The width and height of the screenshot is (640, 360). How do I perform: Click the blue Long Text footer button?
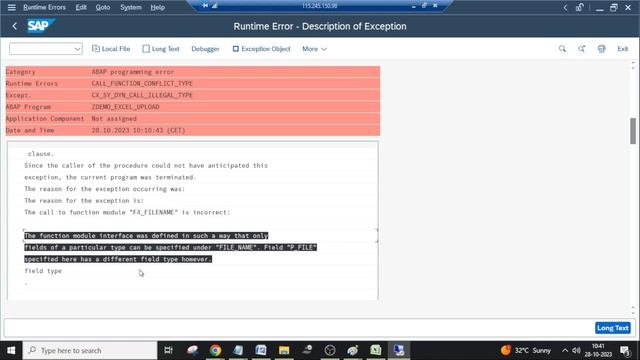pos(612,328)
